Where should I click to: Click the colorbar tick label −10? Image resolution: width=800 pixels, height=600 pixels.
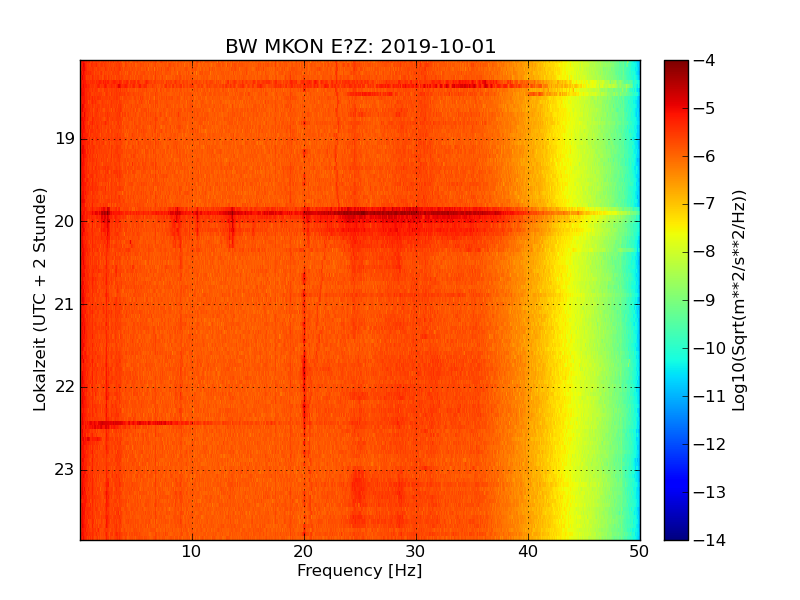710,348
